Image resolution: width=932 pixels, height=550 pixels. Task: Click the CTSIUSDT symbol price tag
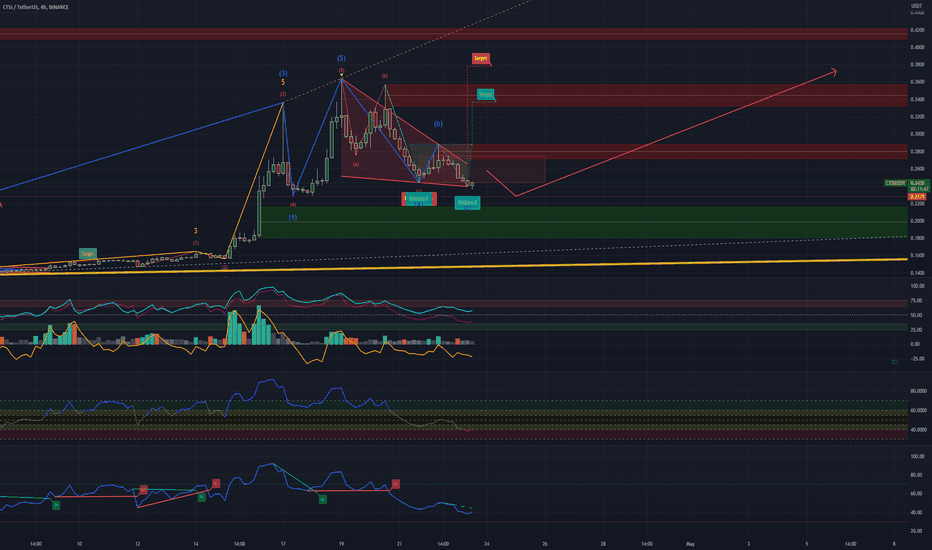[895, 183]
